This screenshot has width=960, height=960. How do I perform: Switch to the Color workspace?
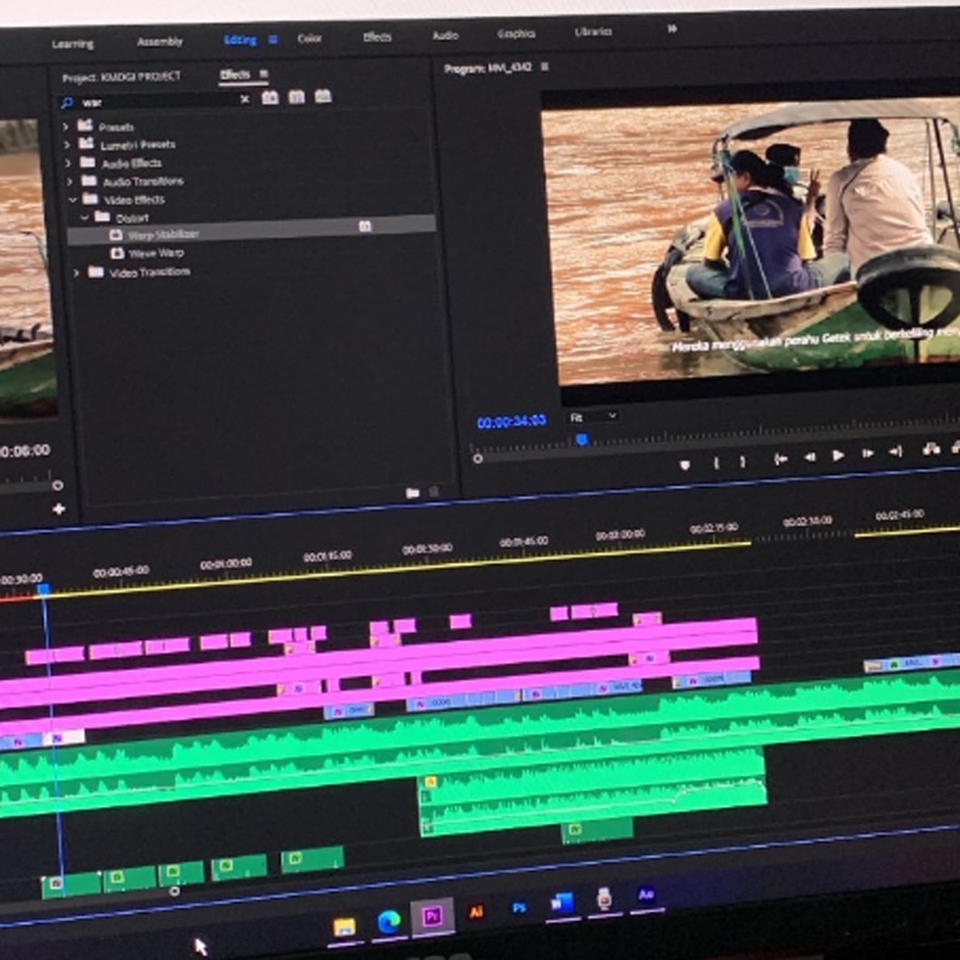tap(310, 38)
